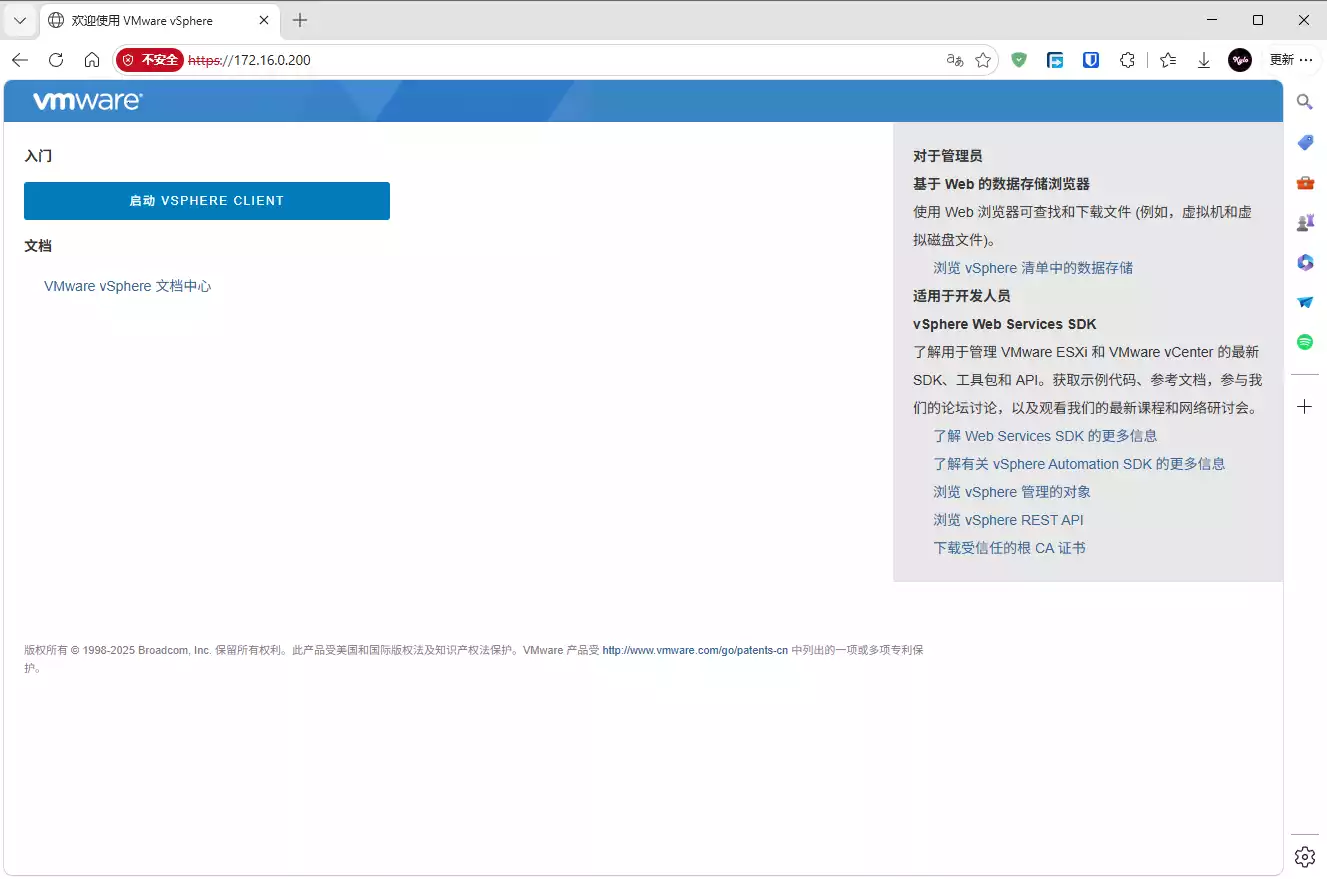Open the Favorites list icon
The image size is (1327, 879).
pos(1168,60)
